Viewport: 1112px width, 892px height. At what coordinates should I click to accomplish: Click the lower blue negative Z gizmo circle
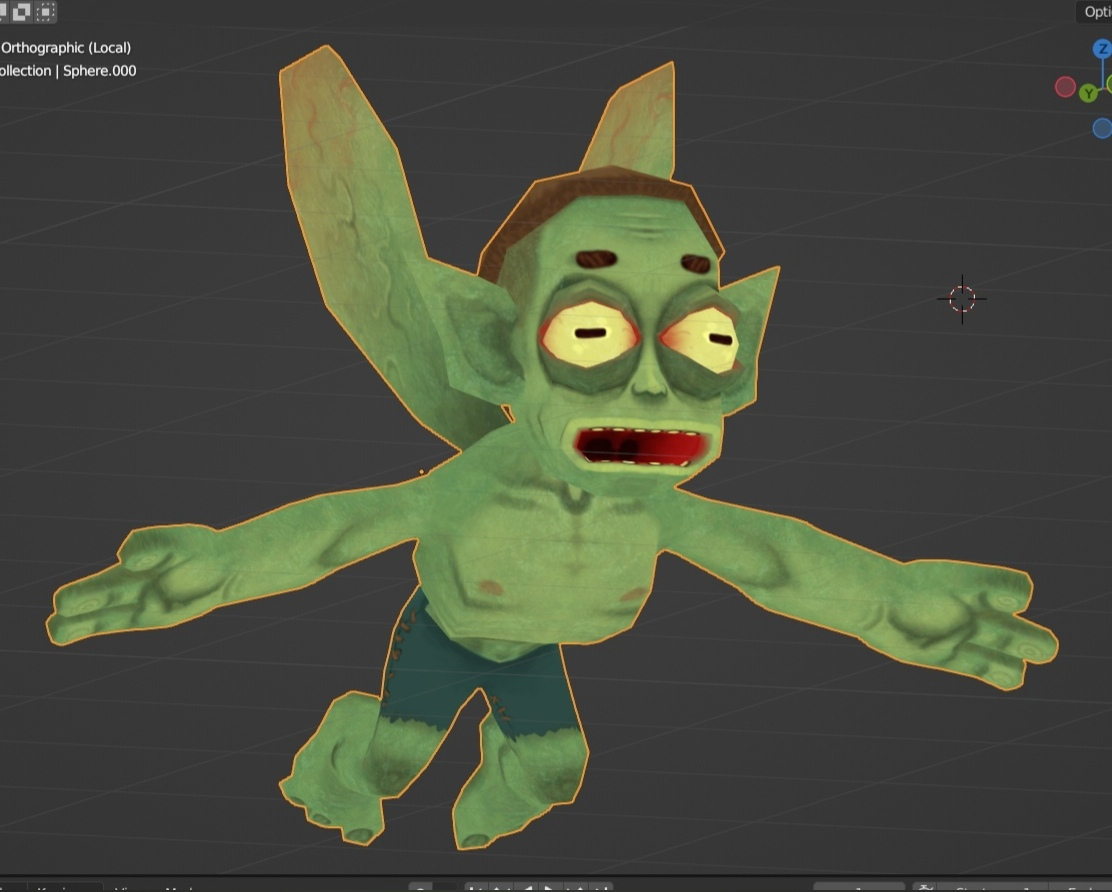[1102, 128]
